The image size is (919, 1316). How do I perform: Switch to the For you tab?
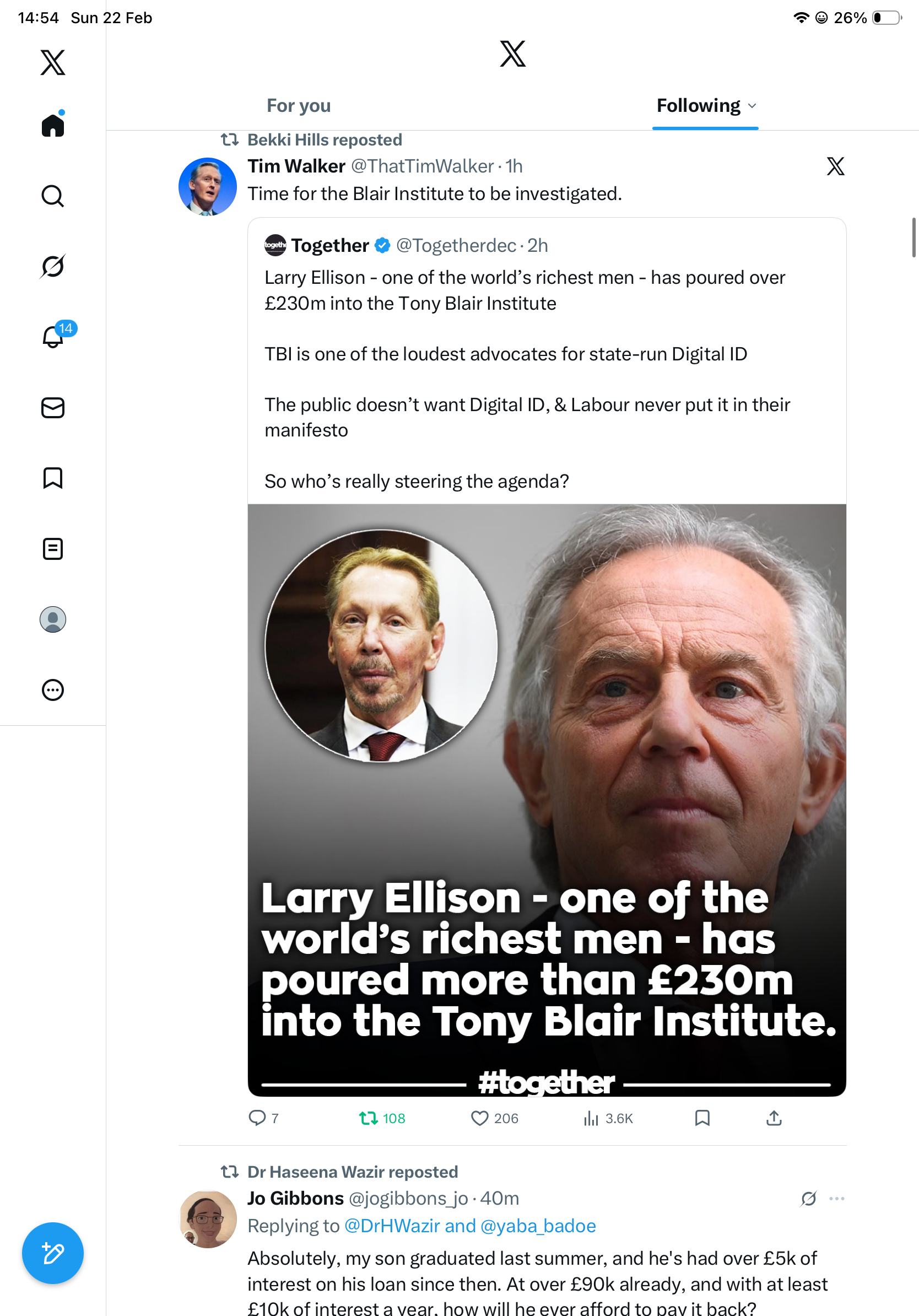point(299,106)
